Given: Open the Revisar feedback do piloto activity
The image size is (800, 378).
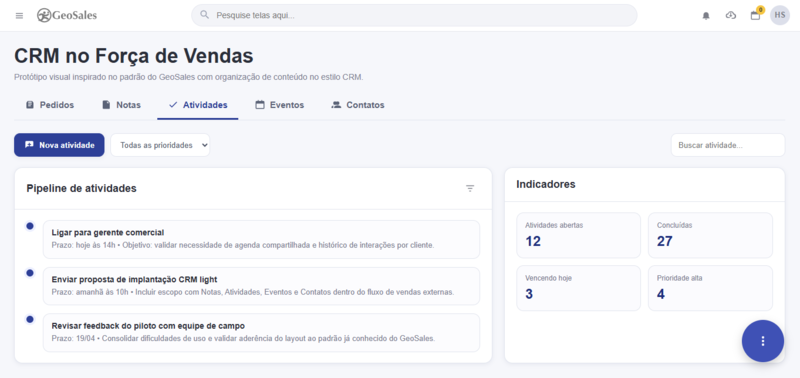Looking at the screenshot, I should point(261,333).
